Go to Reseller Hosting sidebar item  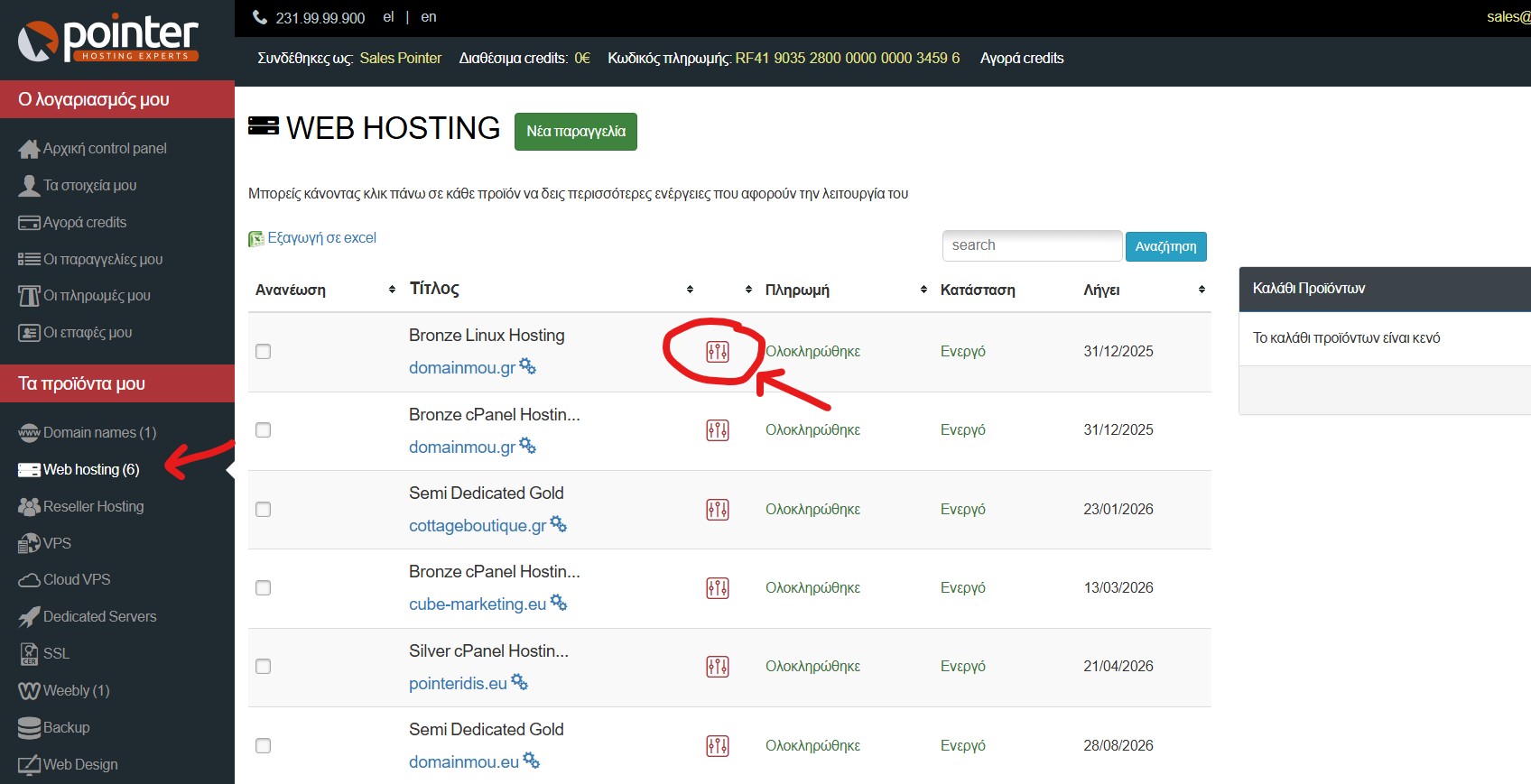(93, 507)
